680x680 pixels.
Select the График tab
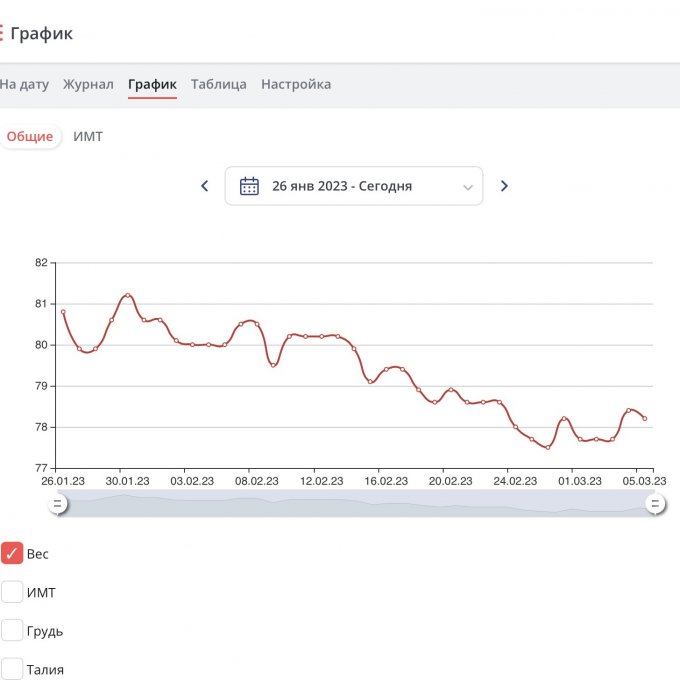(152, 84)
